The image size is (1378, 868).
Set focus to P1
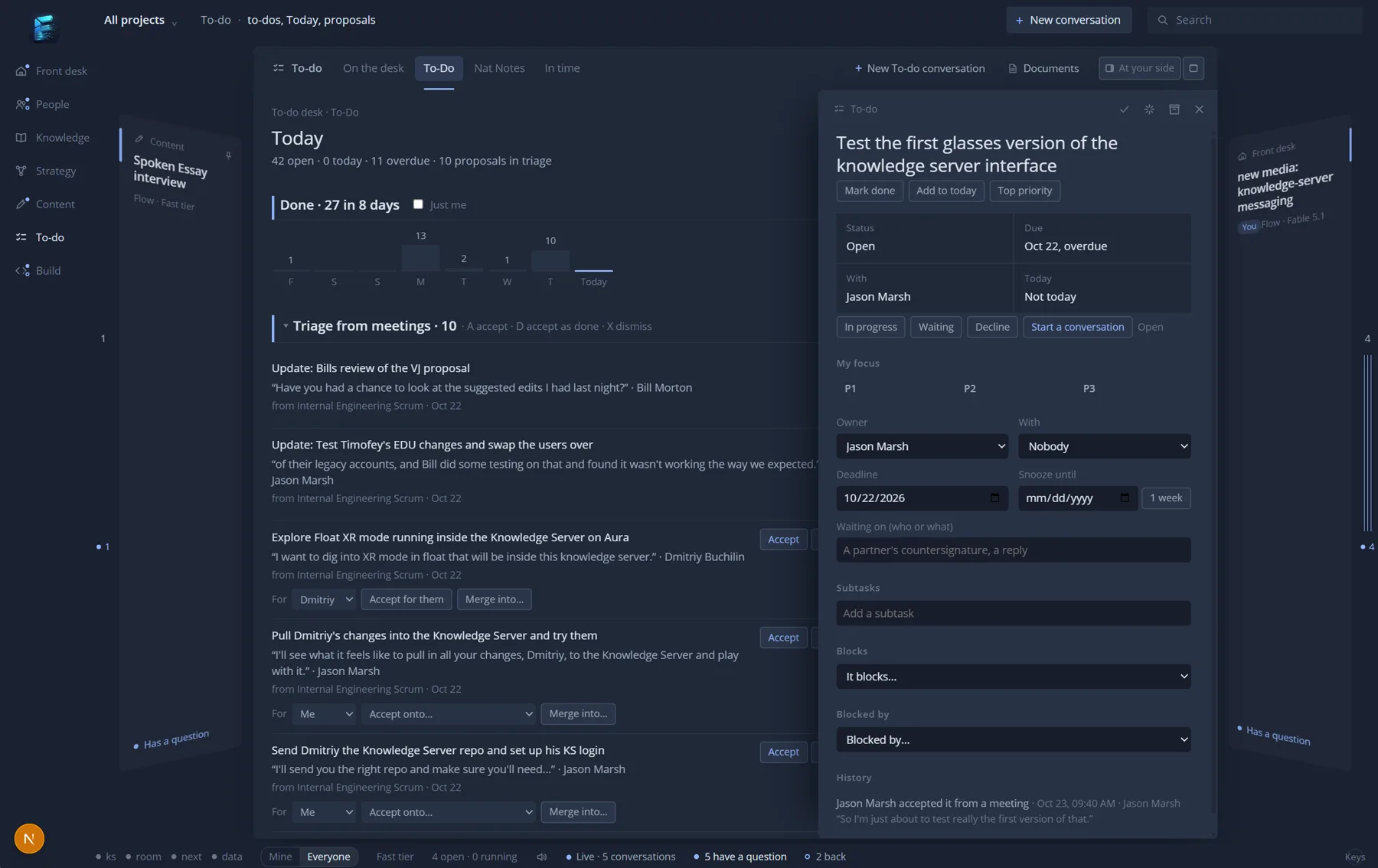850,389
